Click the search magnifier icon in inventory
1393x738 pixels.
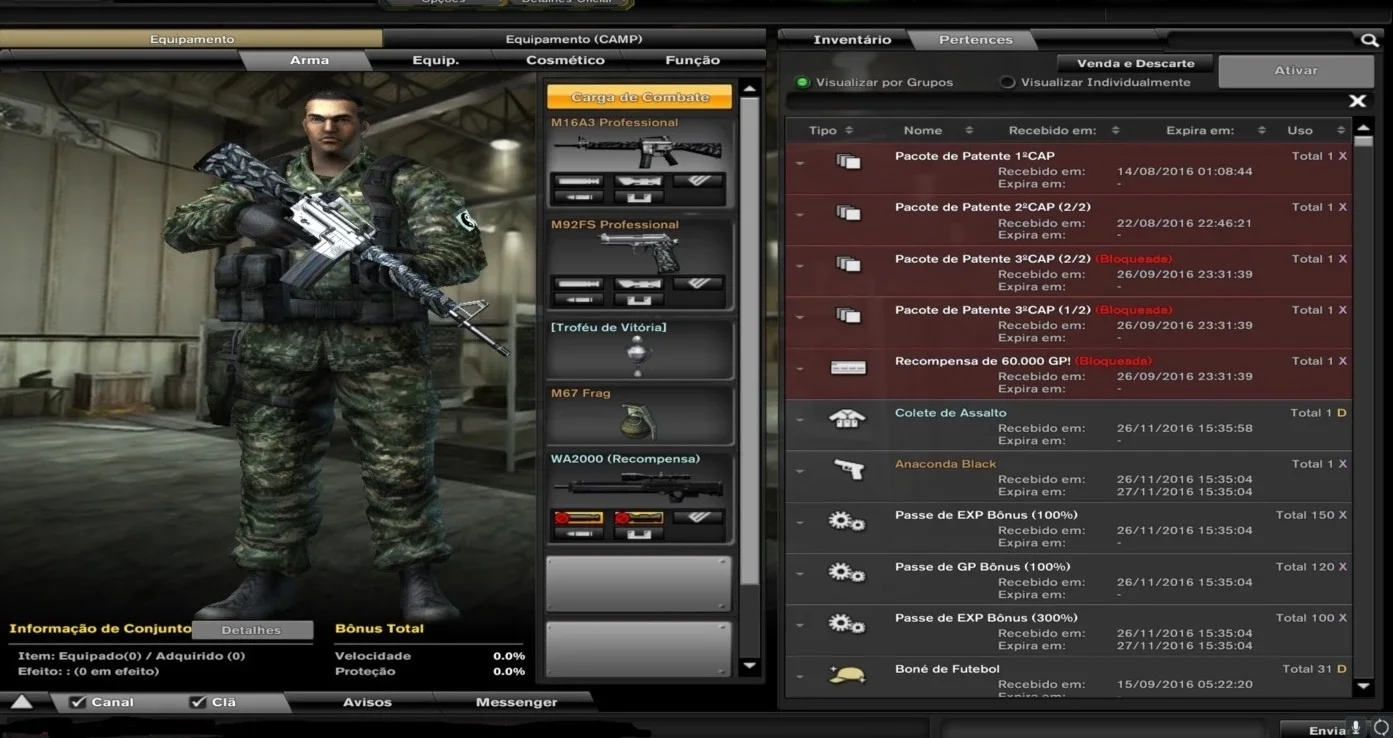click(x=1369, y=40)
